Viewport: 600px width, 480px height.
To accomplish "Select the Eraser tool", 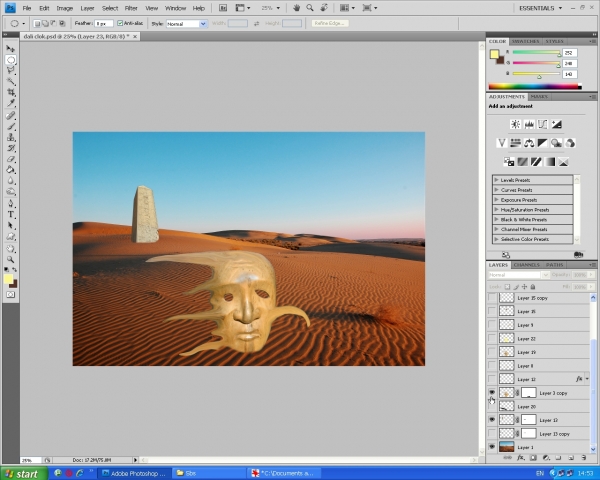I will 11,159.
